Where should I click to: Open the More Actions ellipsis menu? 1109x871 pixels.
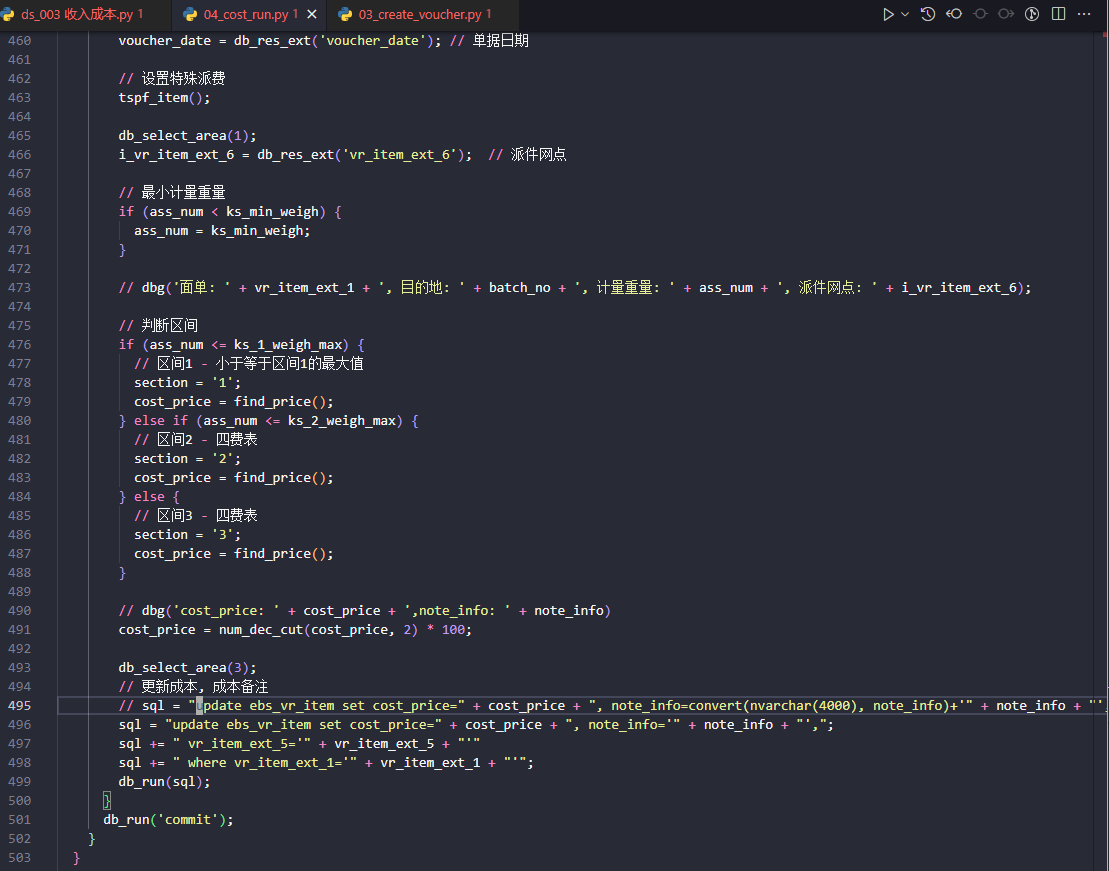[1084, 14]
